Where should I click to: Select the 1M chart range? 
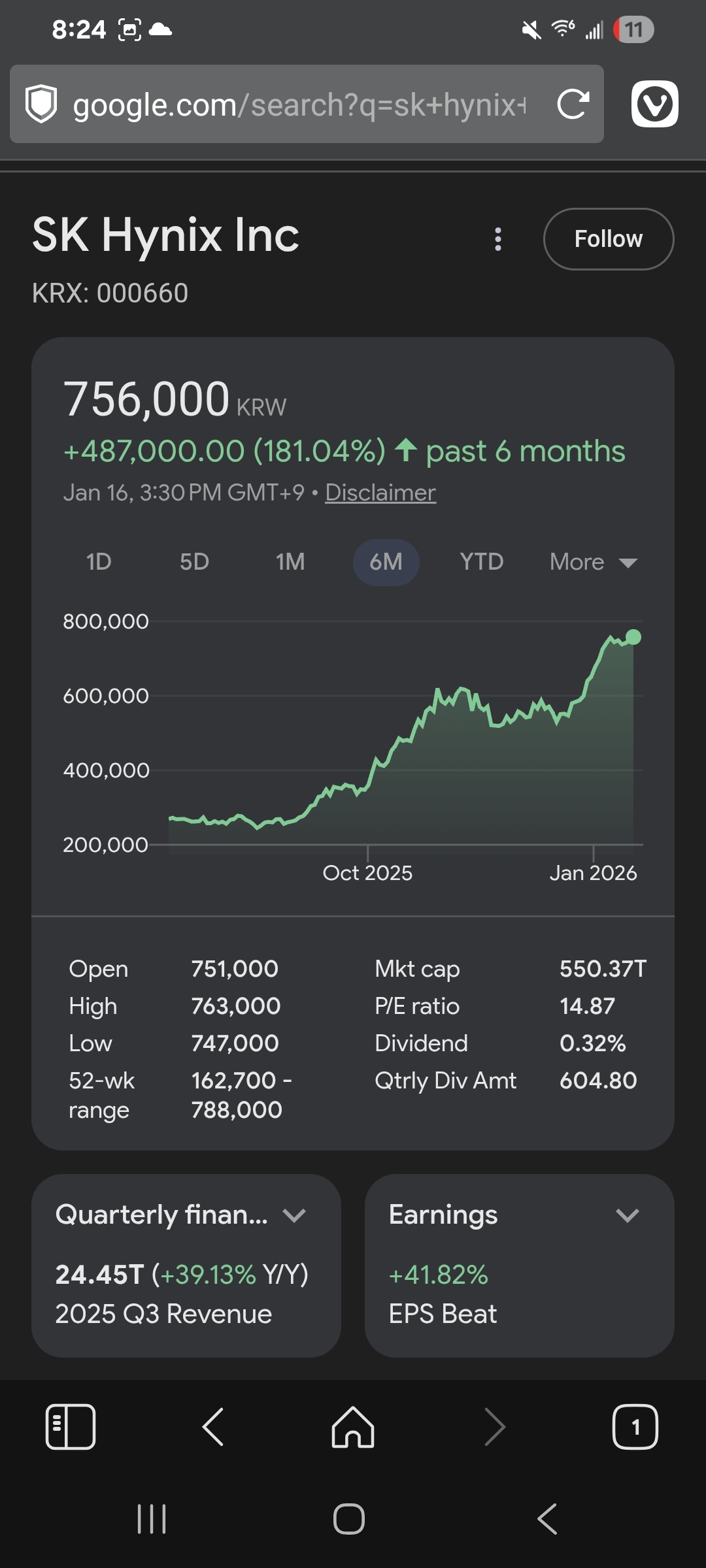290,562
